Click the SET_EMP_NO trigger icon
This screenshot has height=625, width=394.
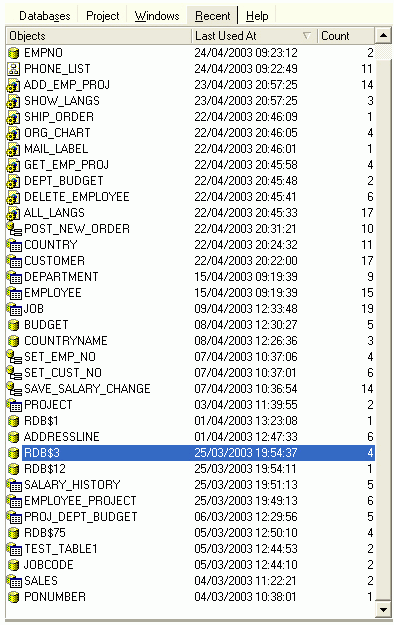point(14,357)
